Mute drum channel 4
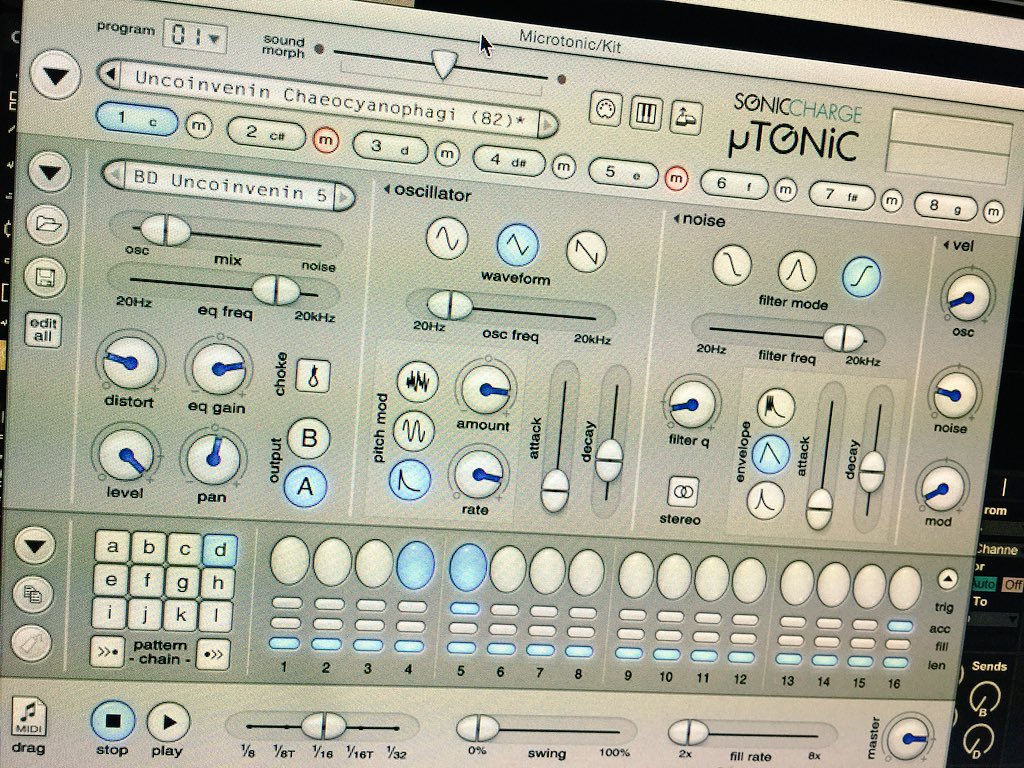 (562, 167)
